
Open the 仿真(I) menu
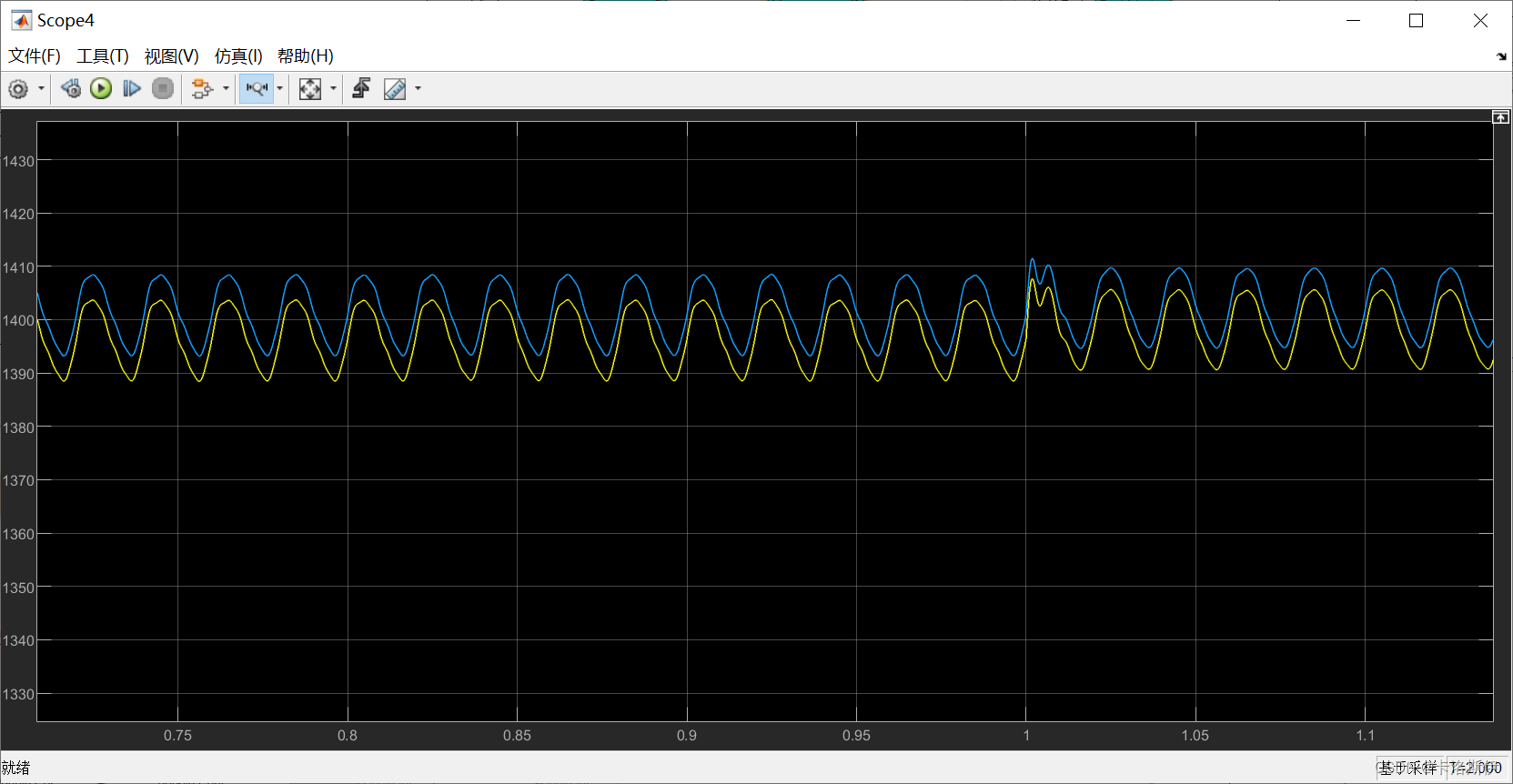(x=238, y=56)
